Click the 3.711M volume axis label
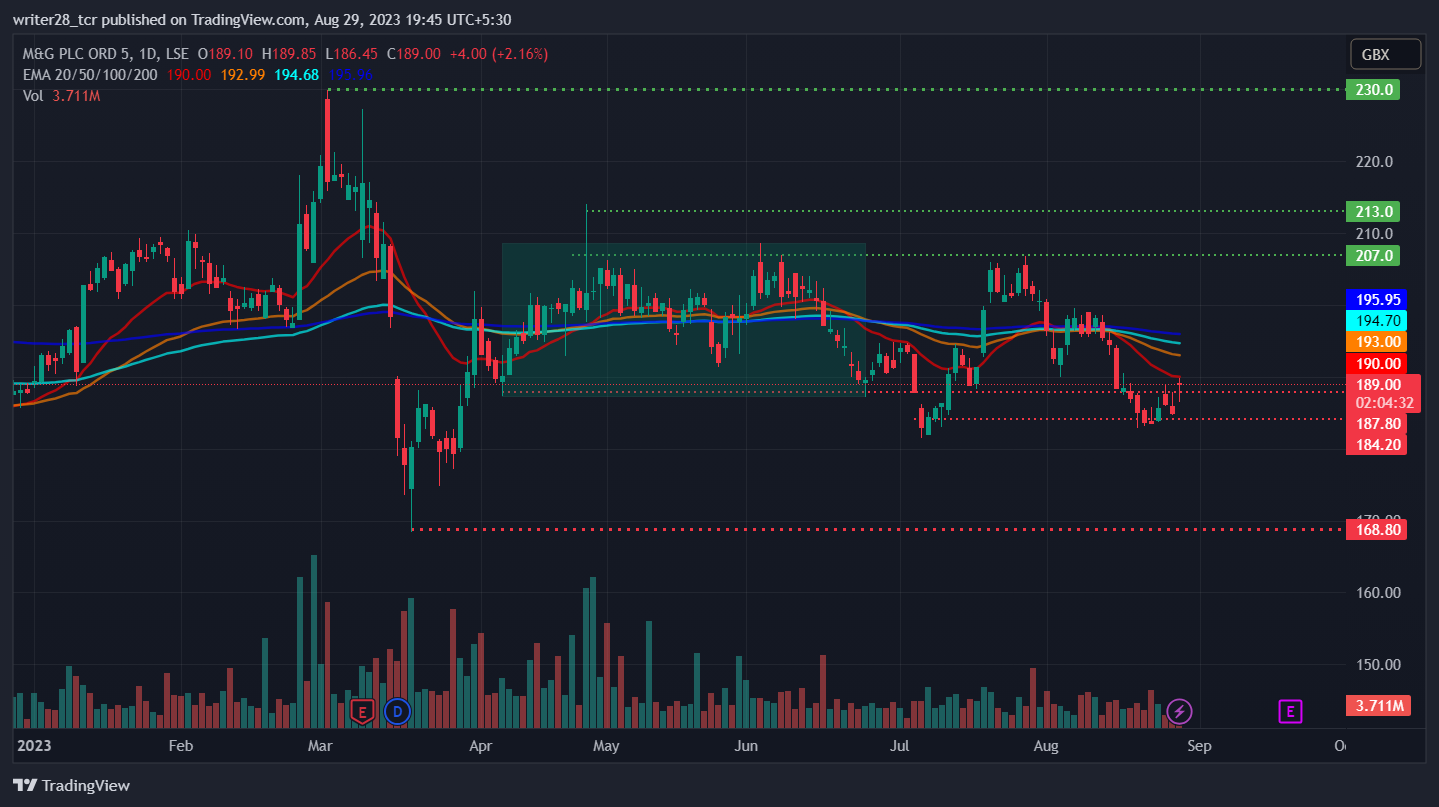Image resolution: width=1439 pixels, height=807 pixels. (1379, 706)
